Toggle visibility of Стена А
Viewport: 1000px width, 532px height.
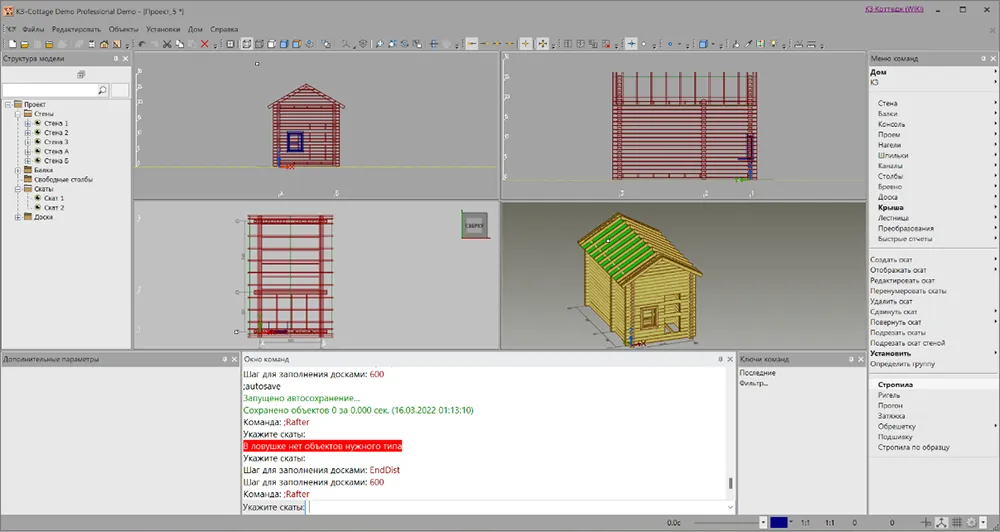[x=38, y=151]
